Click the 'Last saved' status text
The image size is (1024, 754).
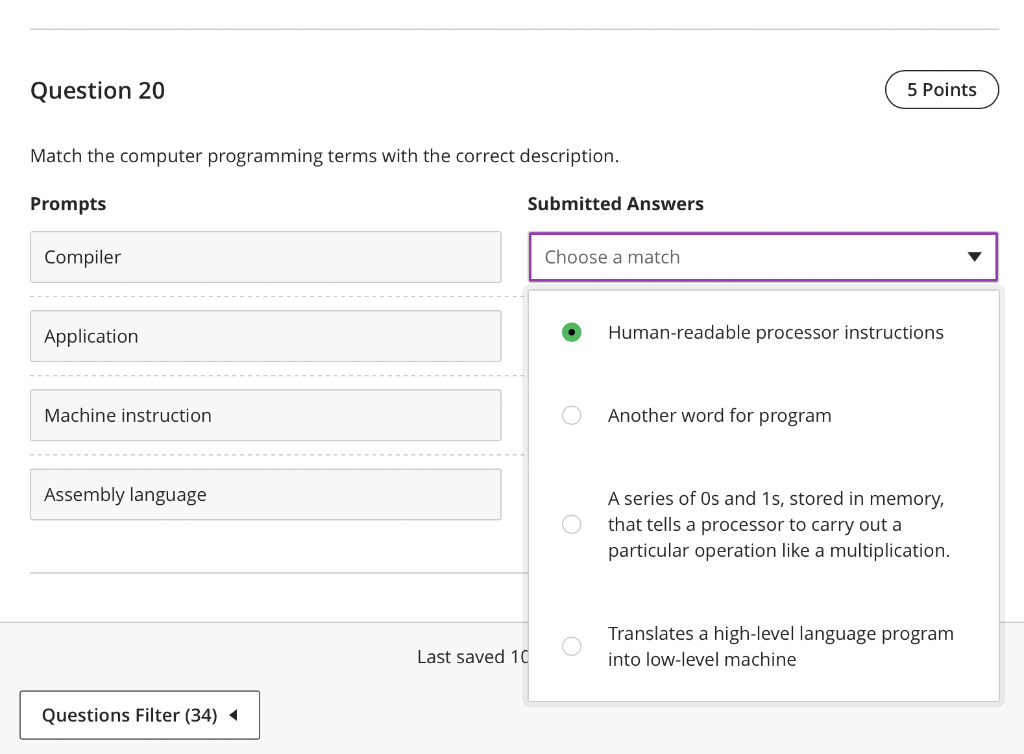point(463,656)
